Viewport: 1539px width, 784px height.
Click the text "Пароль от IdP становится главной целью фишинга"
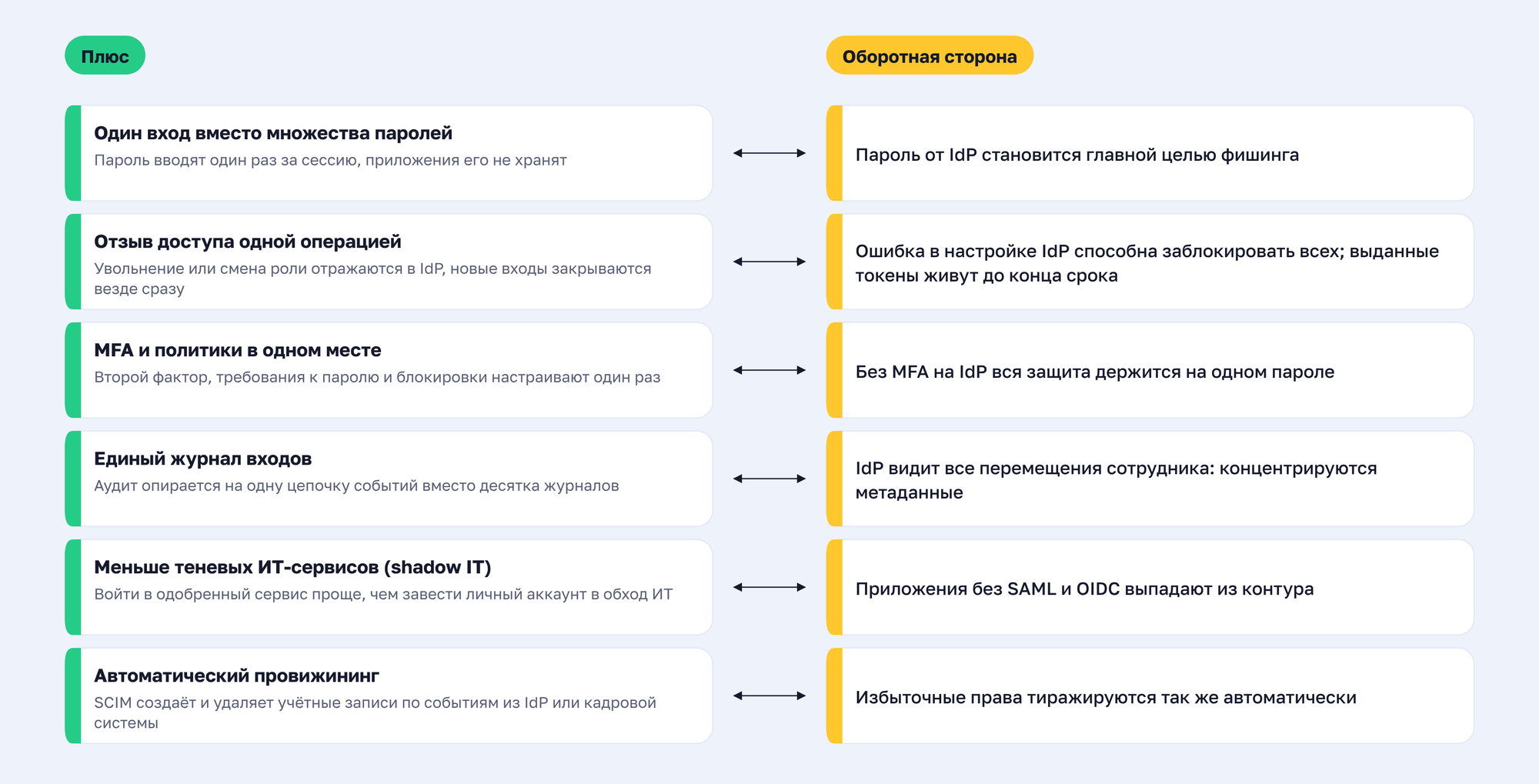[1077, 155]
